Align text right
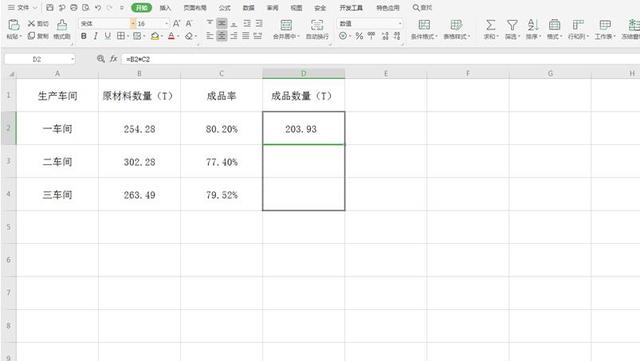Image resolution: width=640 pixels, height=361 pixels. click(x=234, y=36)
